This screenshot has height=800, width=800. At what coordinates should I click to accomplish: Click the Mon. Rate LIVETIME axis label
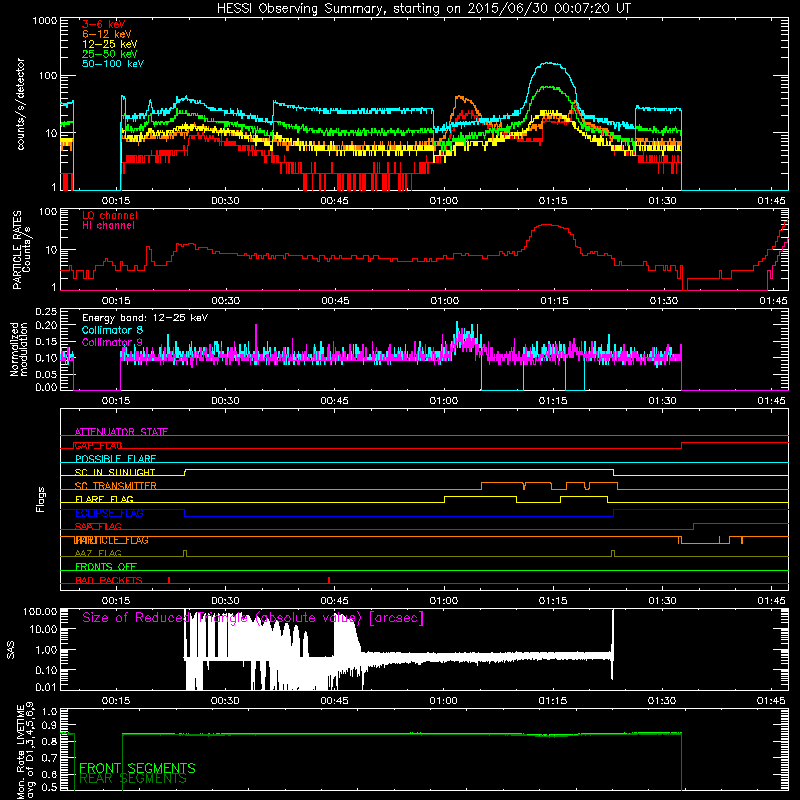pyautogui.click(x=26, y=750)
